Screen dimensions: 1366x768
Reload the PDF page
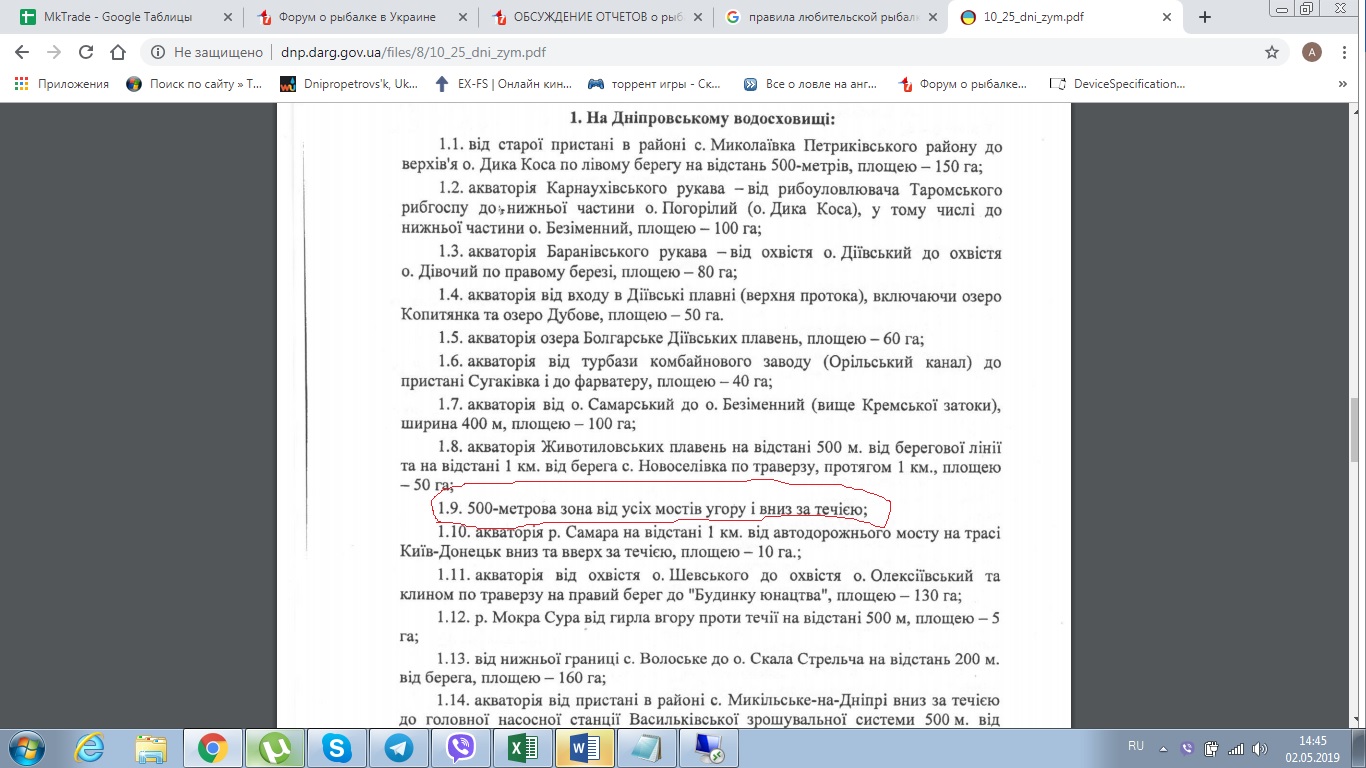click(85, 52)
